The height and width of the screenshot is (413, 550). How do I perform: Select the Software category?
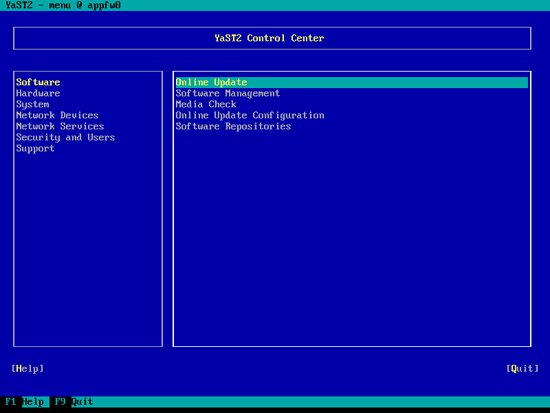click(38, 82)
